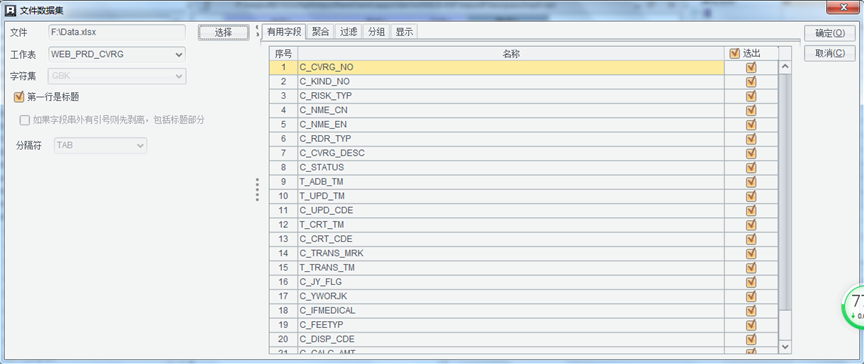
Task: Click the 文件 path field F:\Data.xlsx
Action: 117,32
